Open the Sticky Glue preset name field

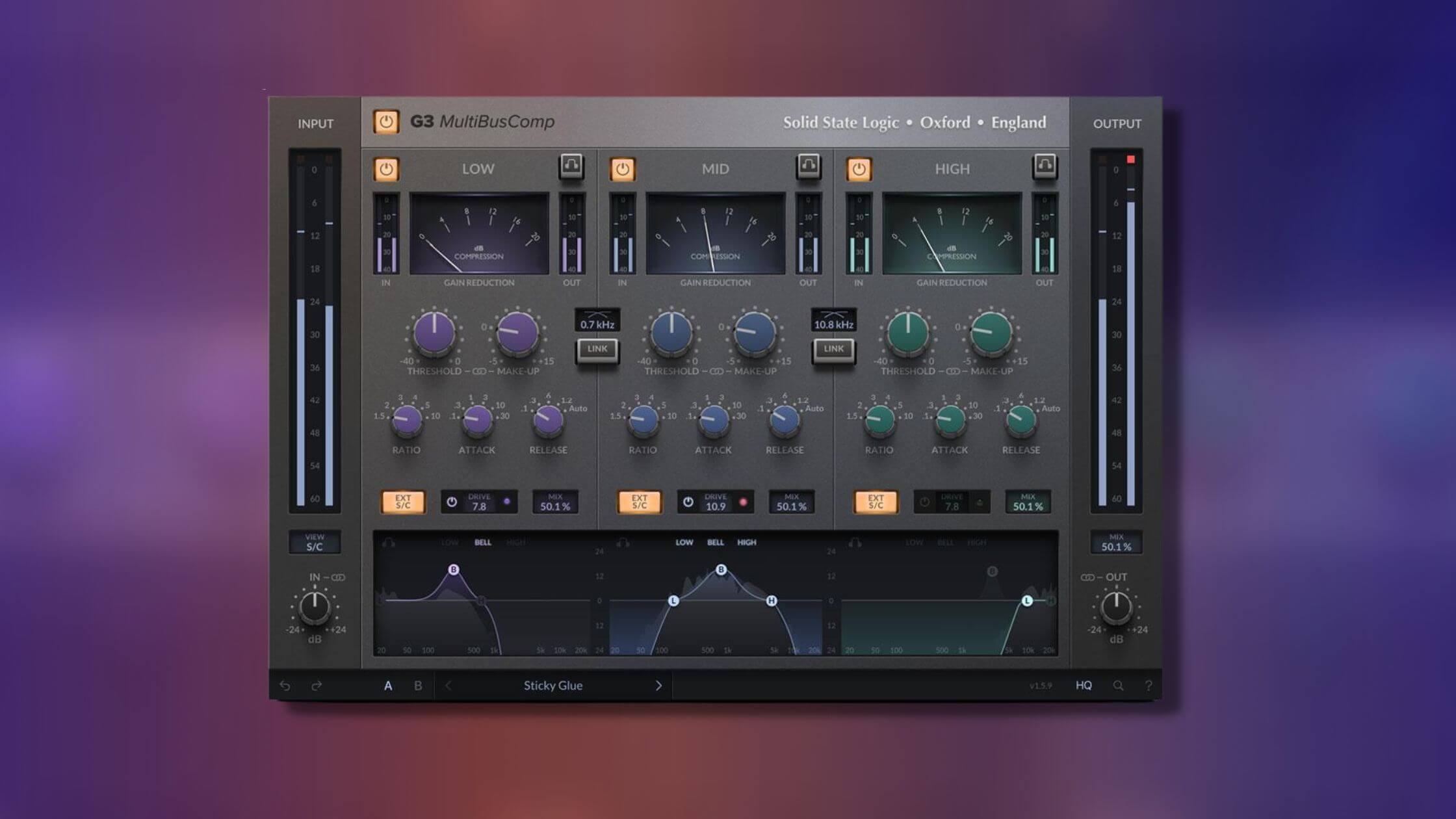[552, 685]
